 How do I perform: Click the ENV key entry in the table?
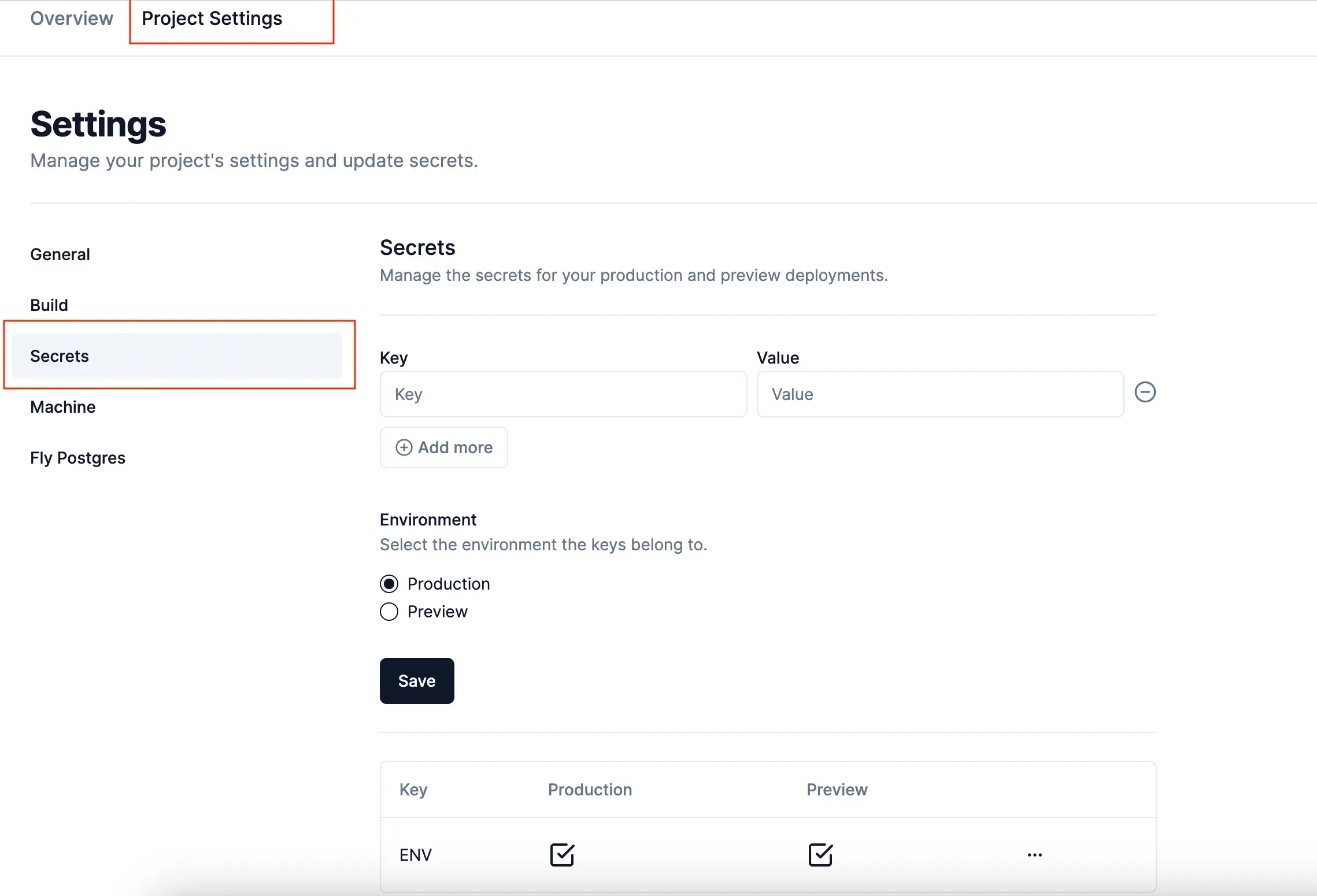click(x=415, y=854)
